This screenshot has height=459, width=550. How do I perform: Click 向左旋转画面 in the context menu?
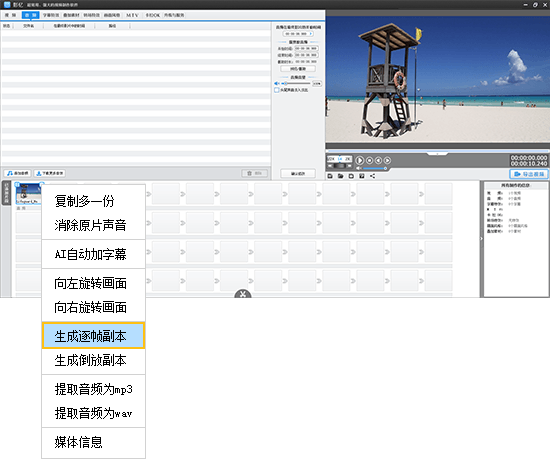click(93, 283)
